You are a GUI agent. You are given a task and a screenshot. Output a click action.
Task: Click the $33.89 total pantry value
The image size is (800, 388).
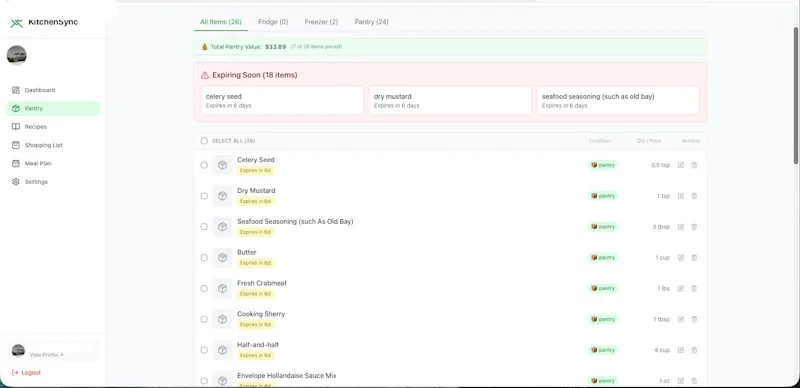(276, 47)
